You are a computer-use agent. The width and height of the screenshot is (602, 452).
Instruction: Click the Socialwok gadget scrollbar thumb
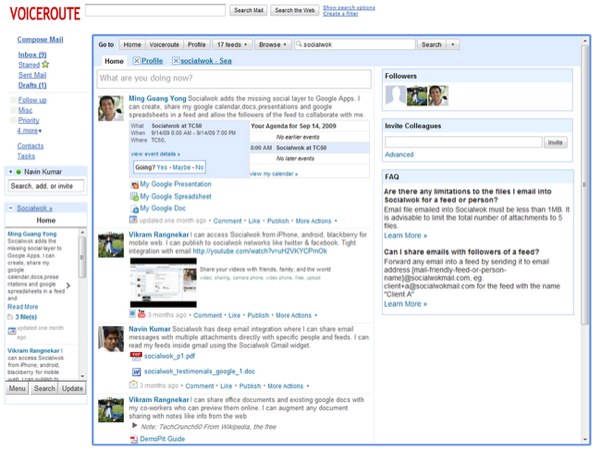(x=82, y=257)
